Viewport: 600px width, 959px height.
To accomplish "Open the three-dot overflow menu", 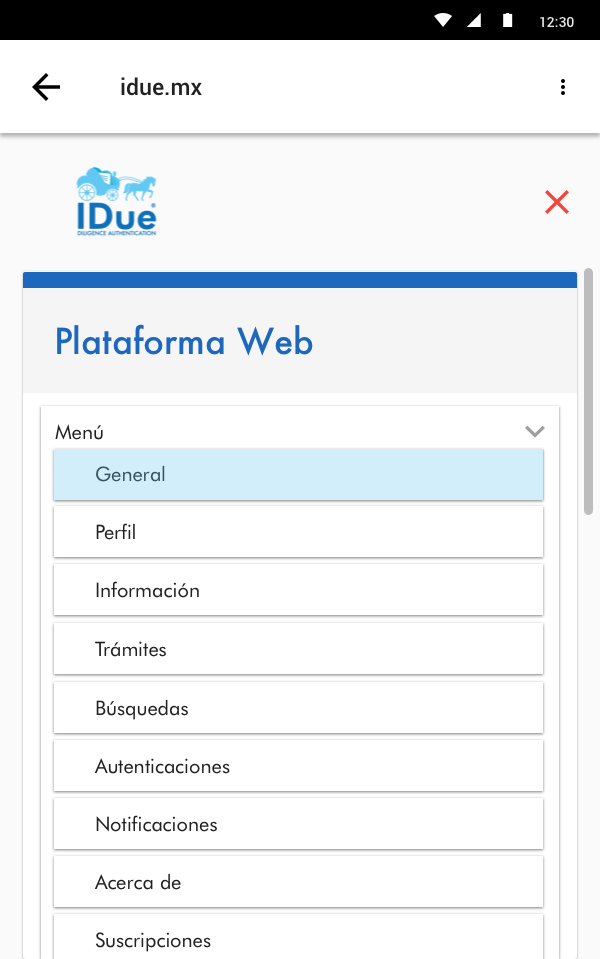I will tap(563, 87).
